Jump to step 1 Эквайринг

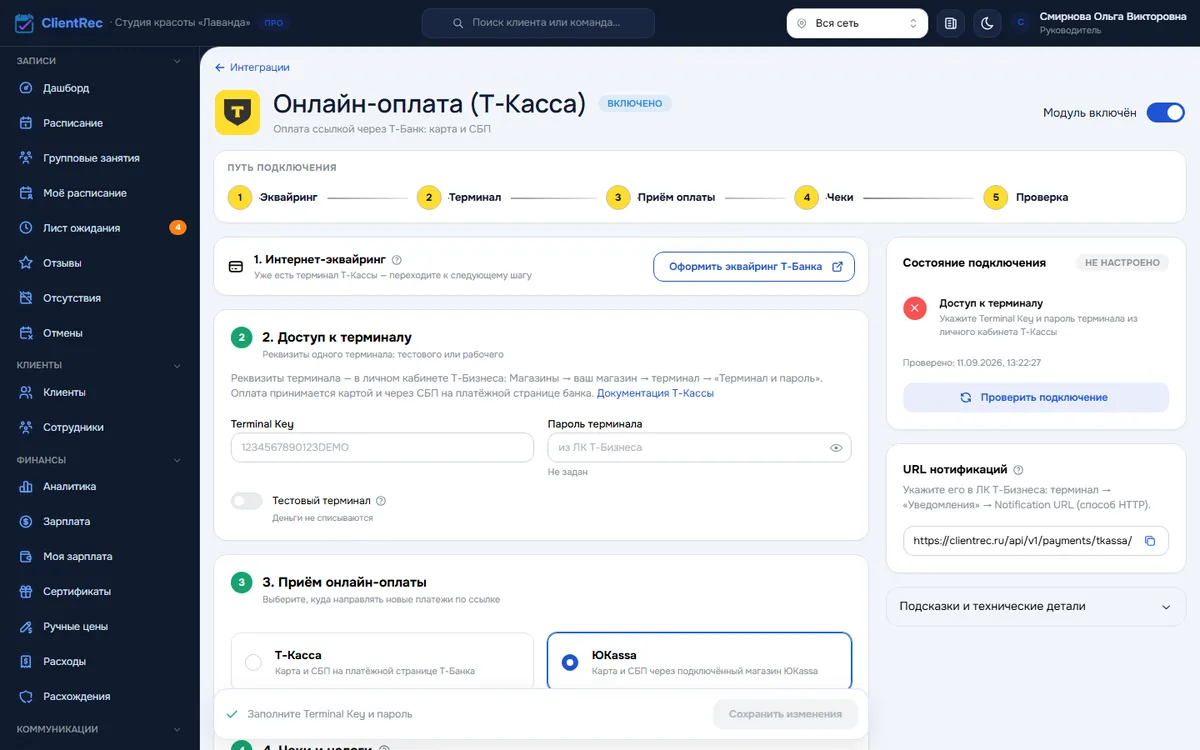pos(273,198)
